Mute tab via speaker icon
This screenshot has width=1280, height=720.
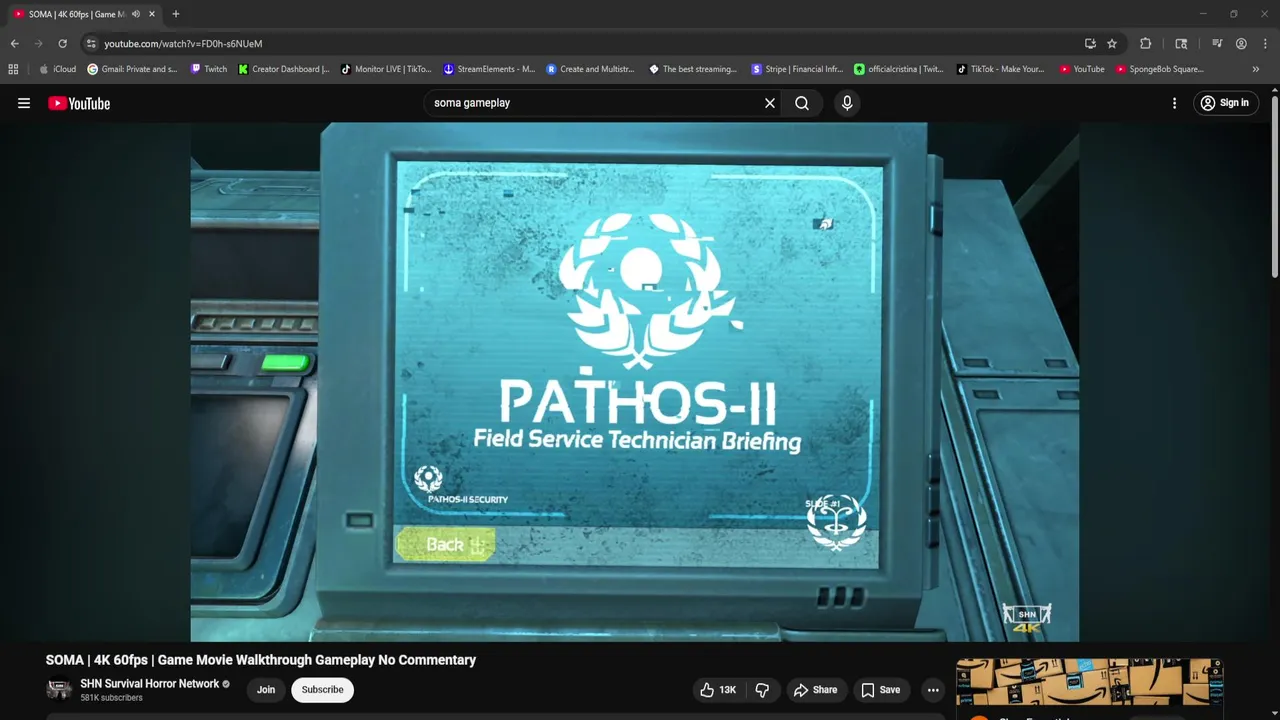click(x=136, y=14)
